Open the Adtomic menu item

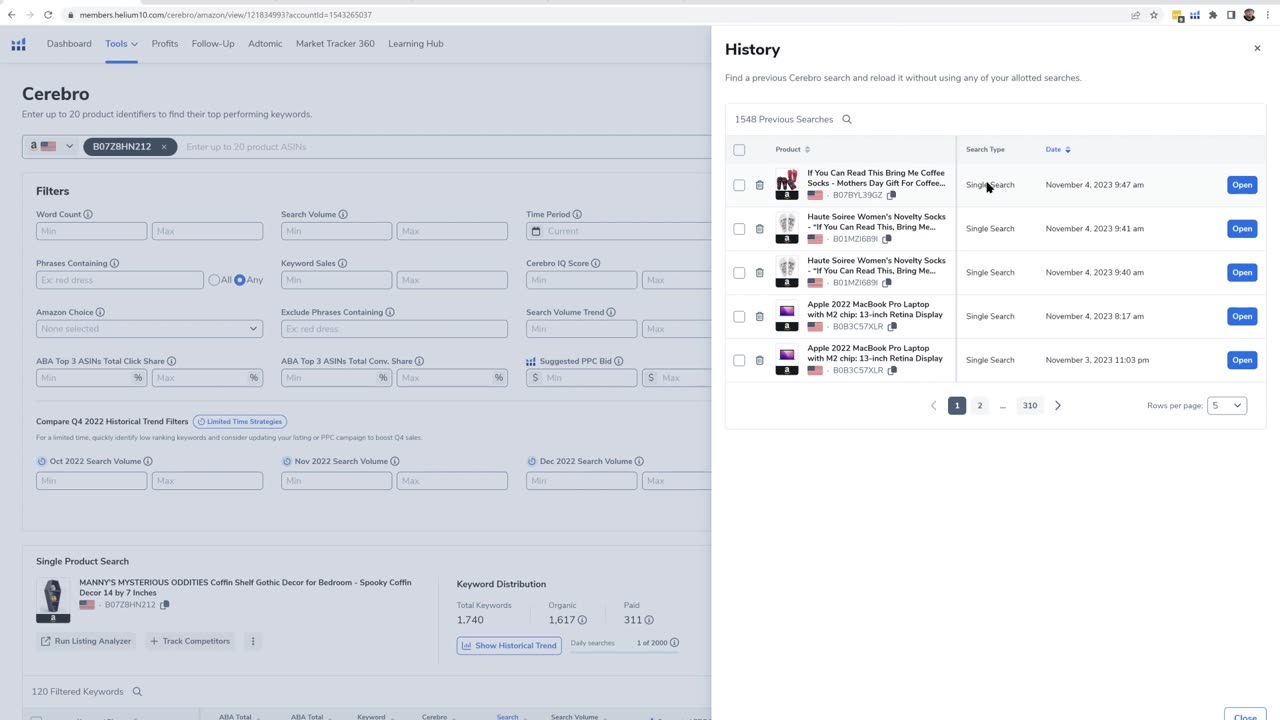[x=265, y=44]
